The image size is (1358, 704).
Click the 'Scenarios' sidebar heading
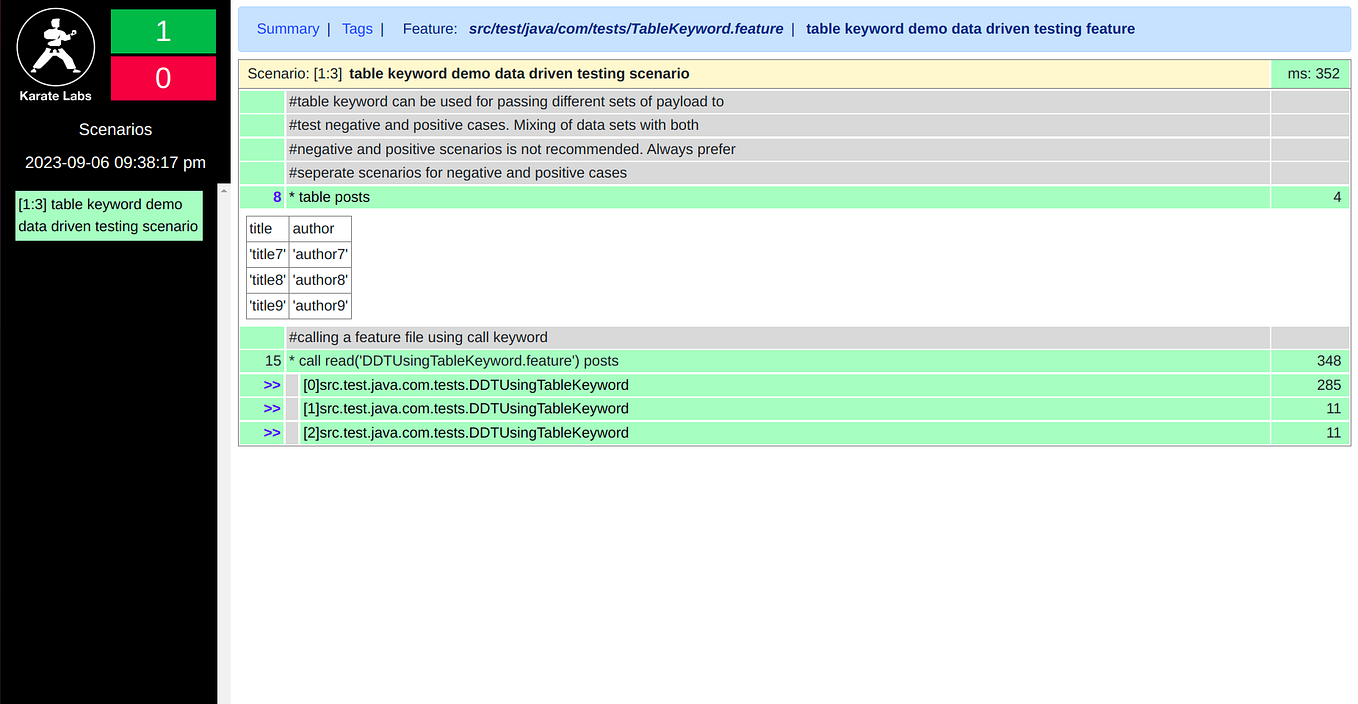[x=115, y=130]
